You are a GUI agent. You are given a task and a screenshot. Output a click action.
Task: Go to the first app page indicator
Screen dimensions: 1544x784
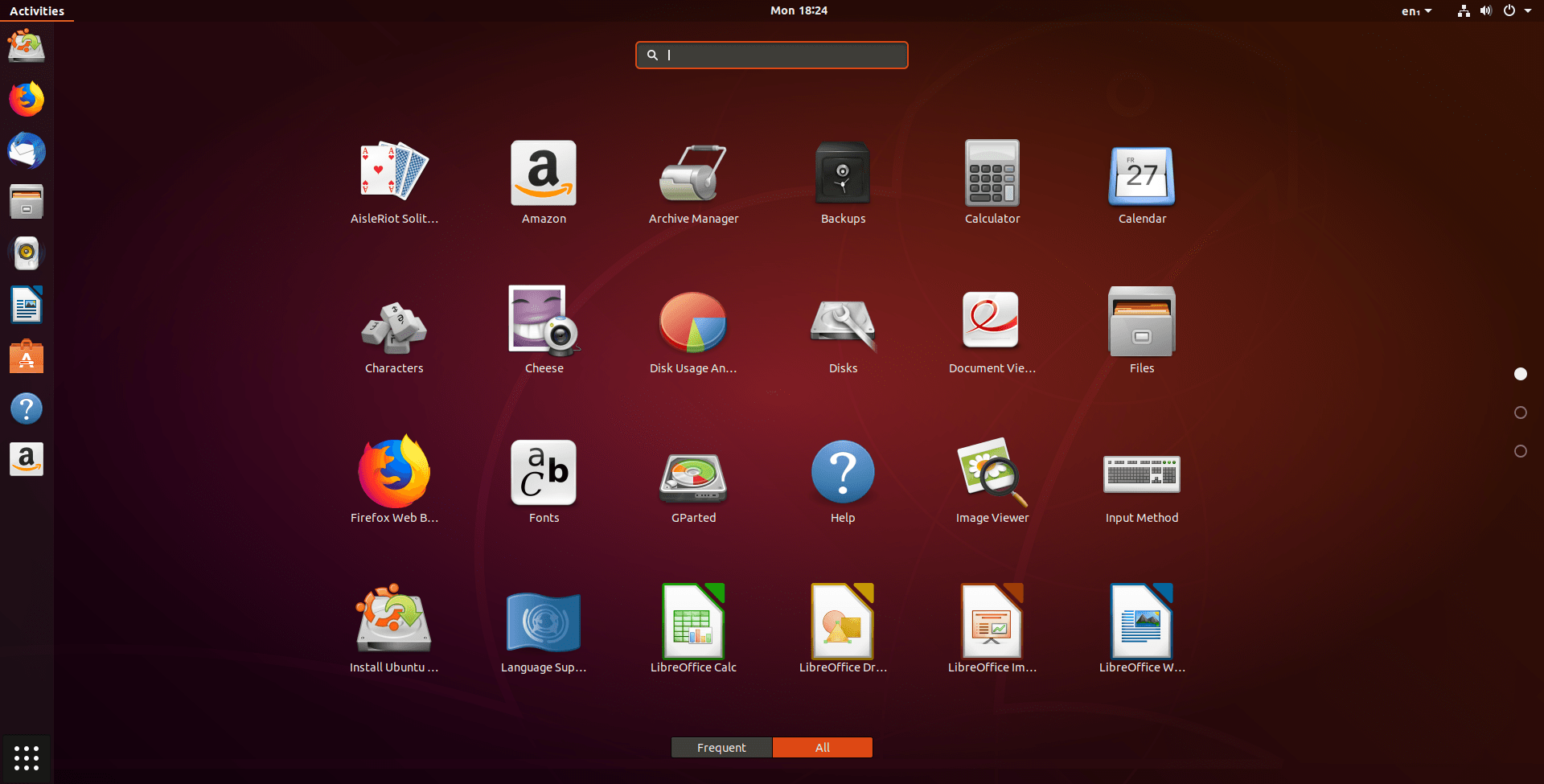pyautogui.click(x=1521, y=374)
